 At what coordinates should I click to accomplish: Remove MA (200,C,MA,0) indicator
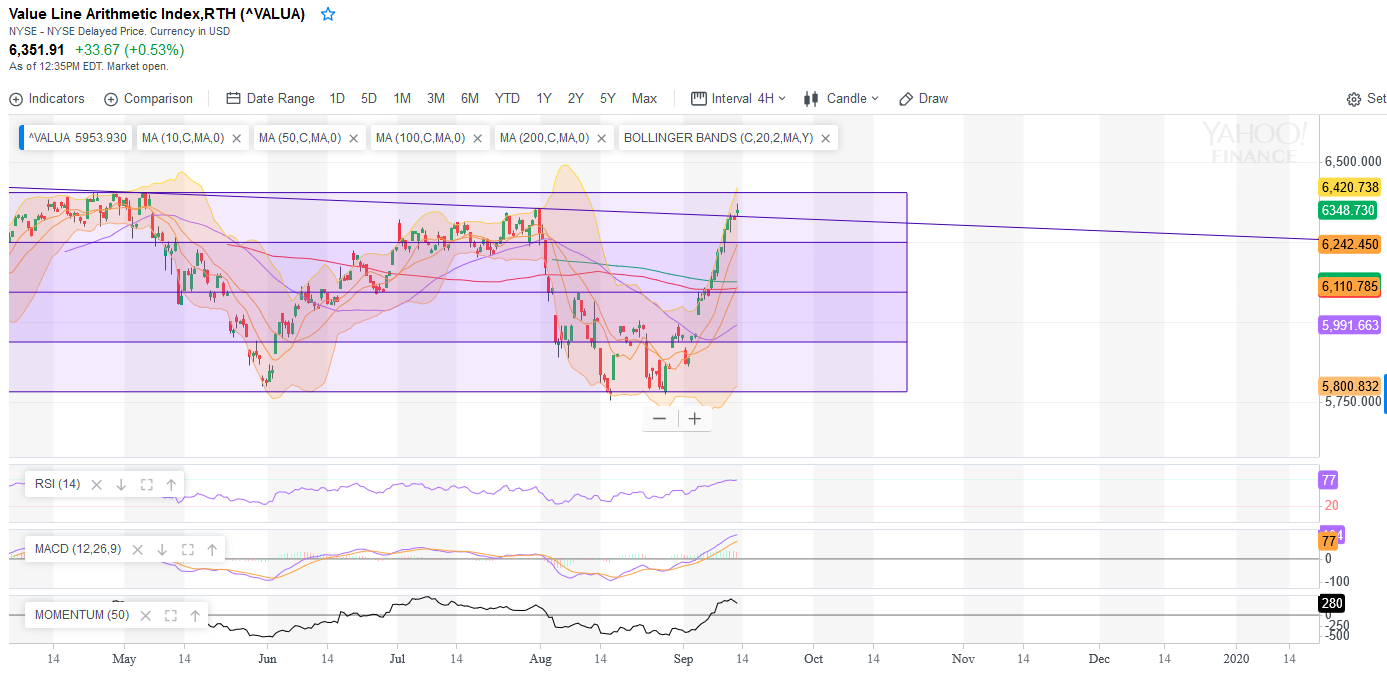pyautogui.click(x=601, y=138)
